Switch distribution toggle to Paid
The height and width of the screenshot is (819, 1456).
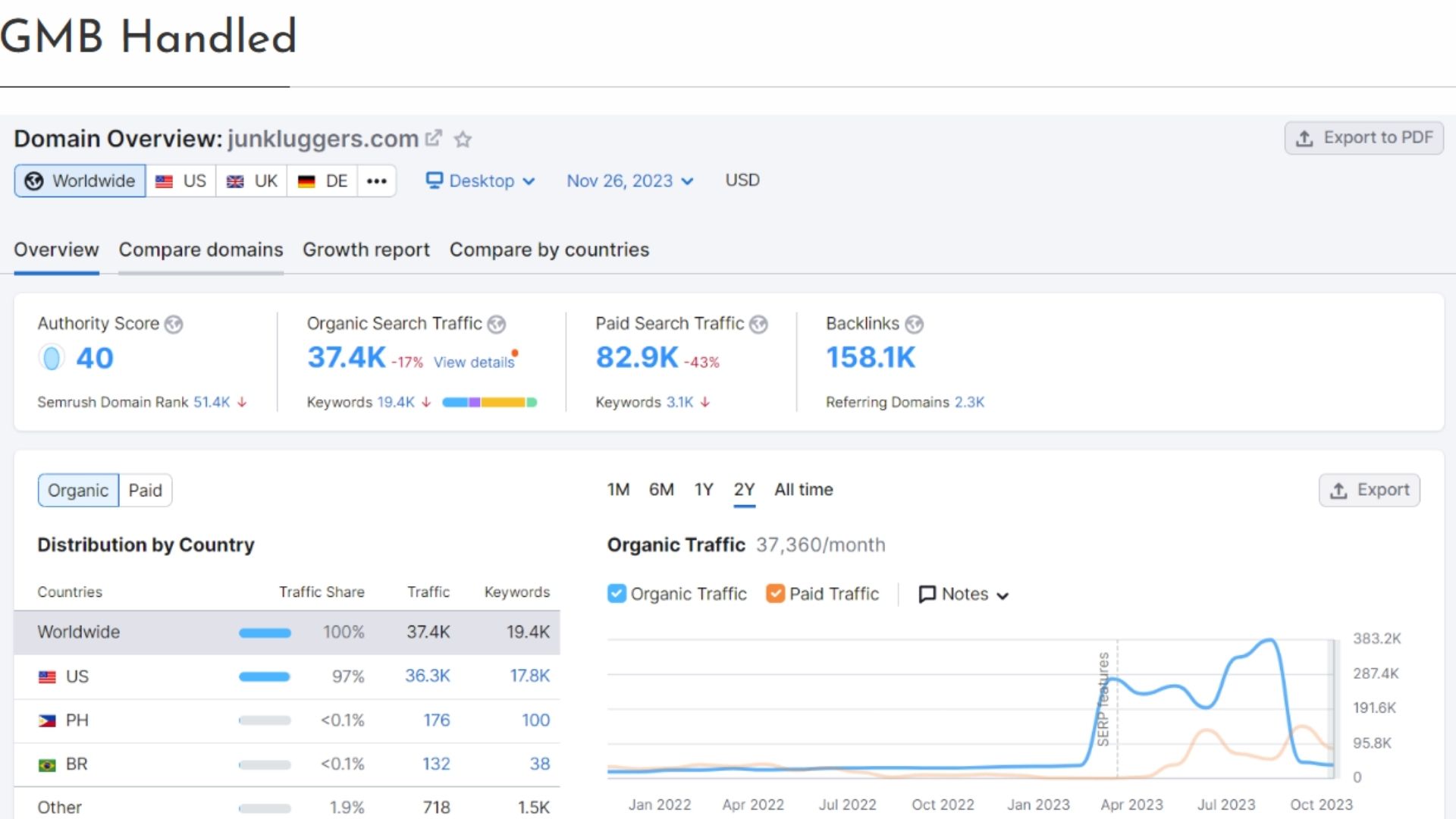tap(145, 491)
